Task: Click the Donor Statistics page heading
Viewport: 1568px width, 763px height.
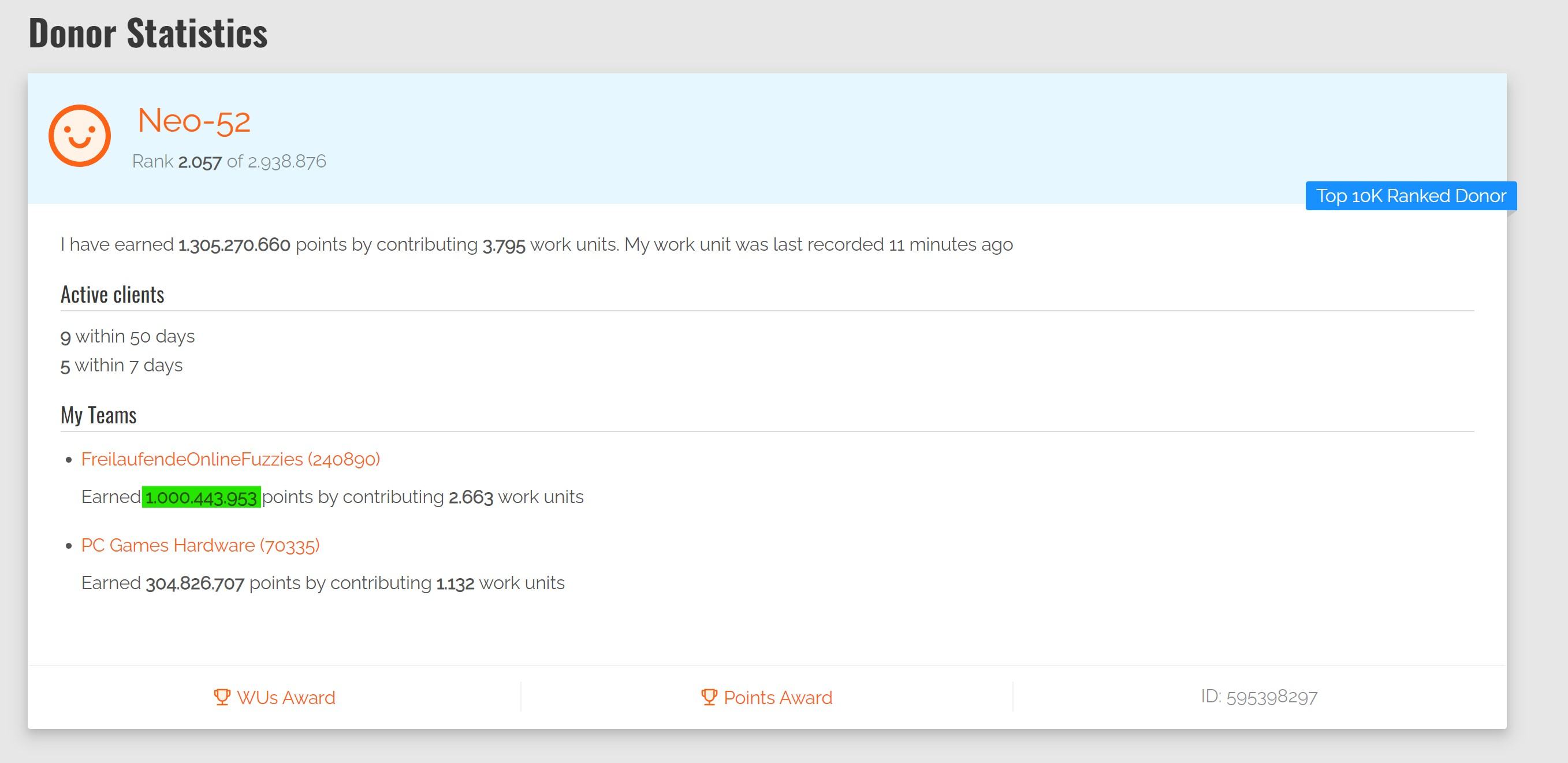Action: click(x=148, y=33)
